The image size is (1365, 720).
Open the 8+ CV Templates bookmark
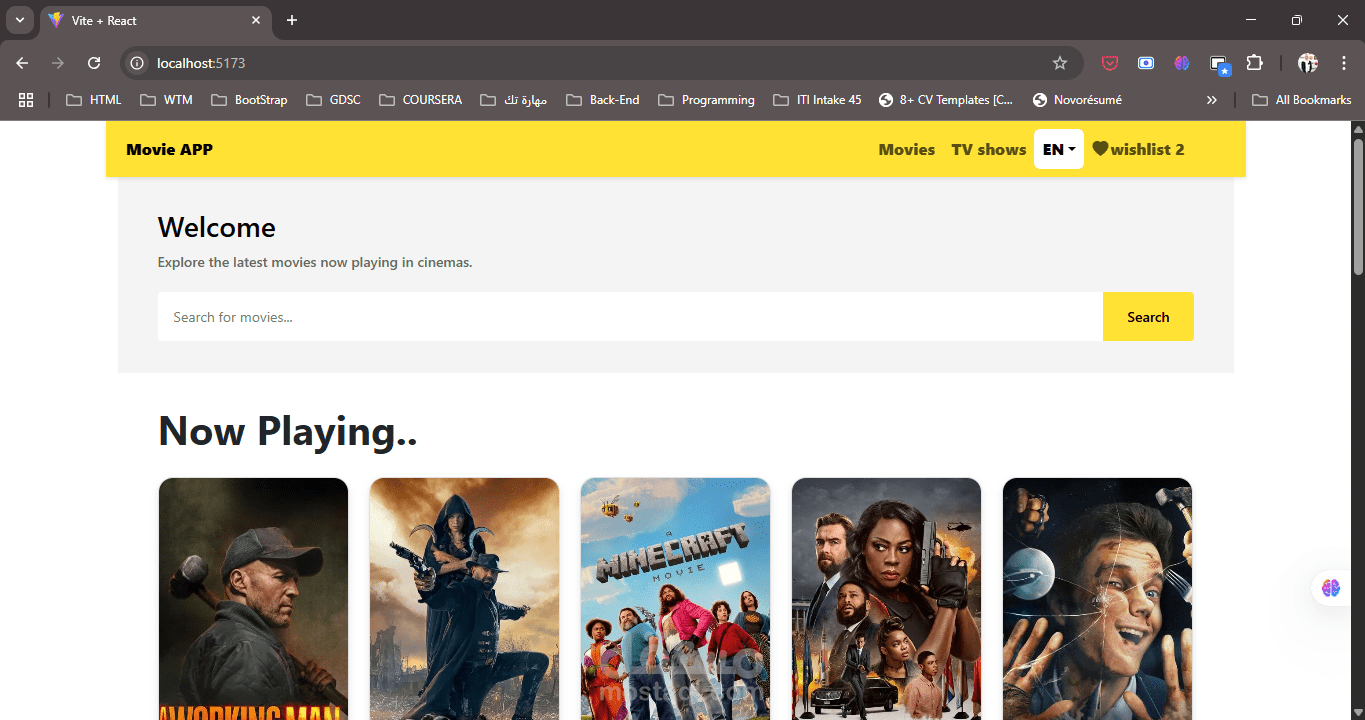pos(946,100)
